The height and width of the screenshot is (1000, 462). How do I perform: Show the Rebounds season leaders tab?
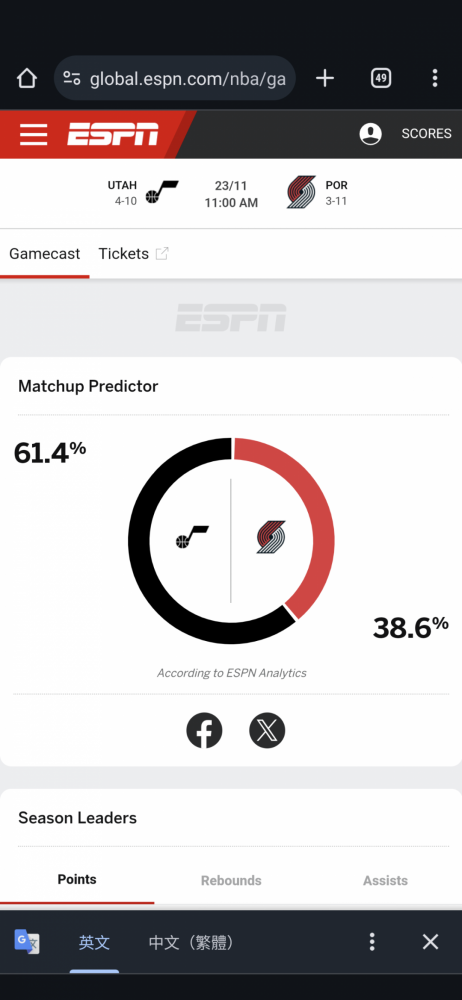point(231,881)
